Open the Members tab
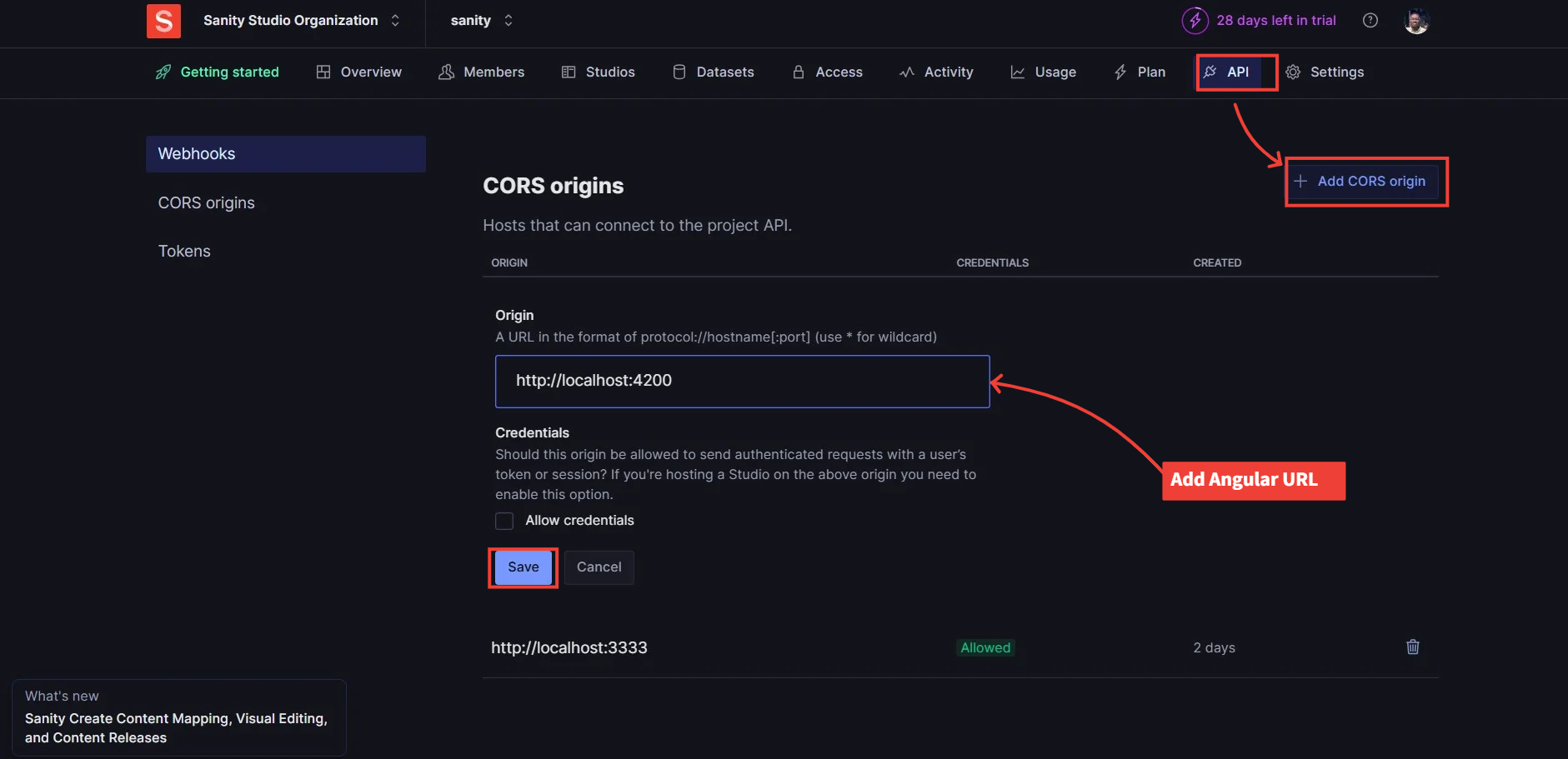Image resolution: width=1568 pixels, height=759 pixels. point(482,72)
